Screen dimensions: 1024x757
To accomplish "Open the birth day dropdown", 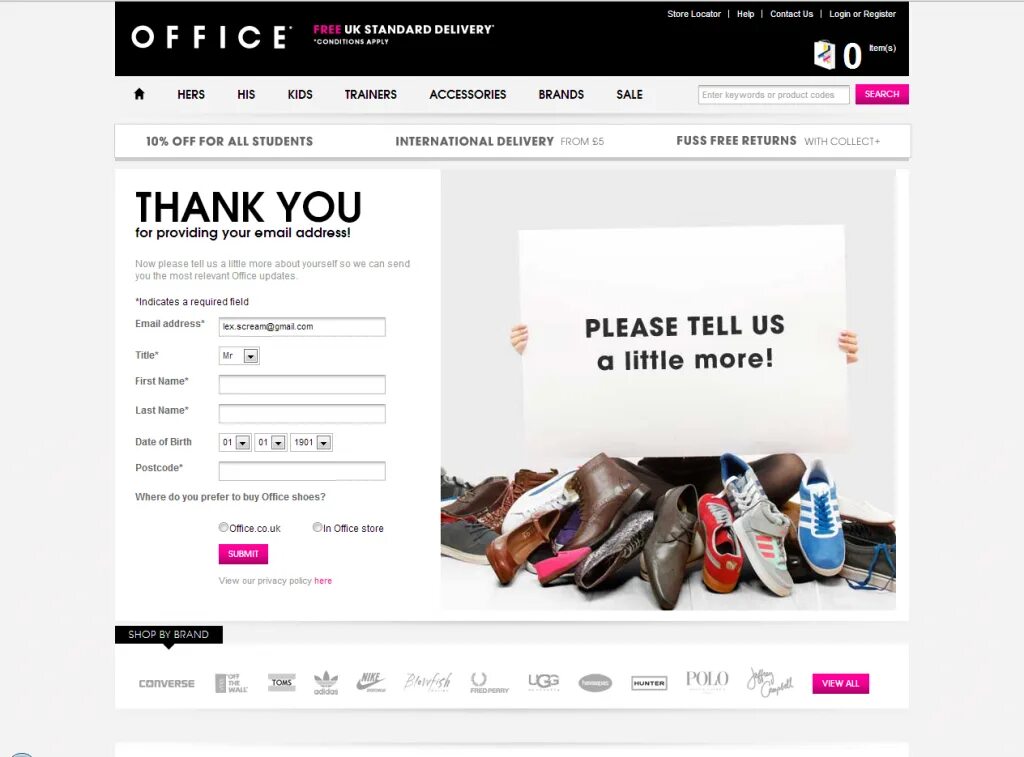I will pos(235,442).
